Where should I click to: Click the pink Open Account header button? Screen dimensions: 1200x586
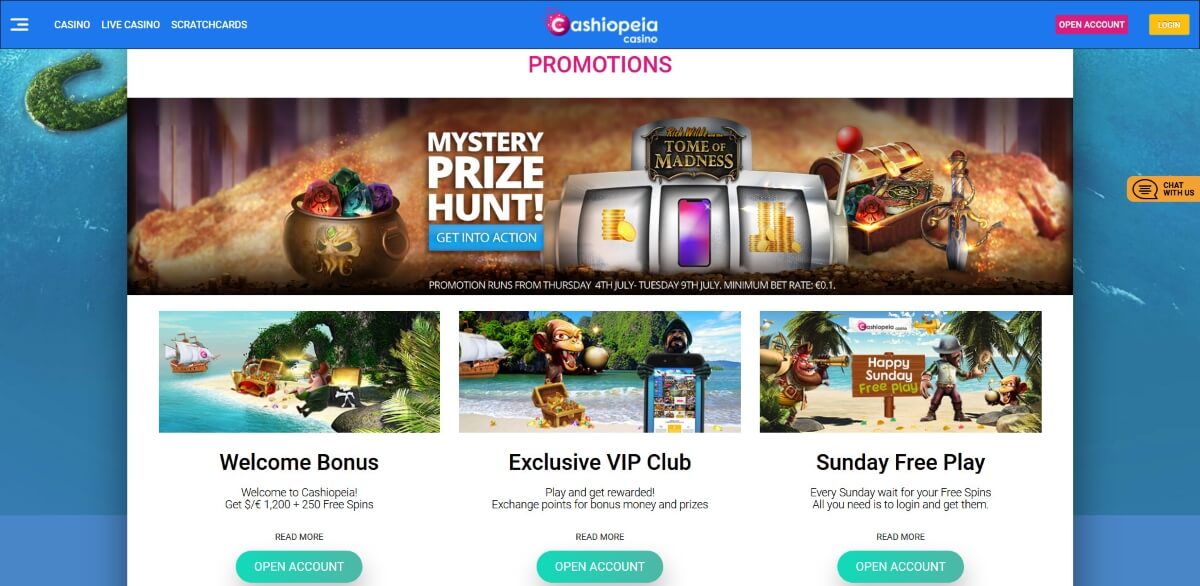(1091, 25)
